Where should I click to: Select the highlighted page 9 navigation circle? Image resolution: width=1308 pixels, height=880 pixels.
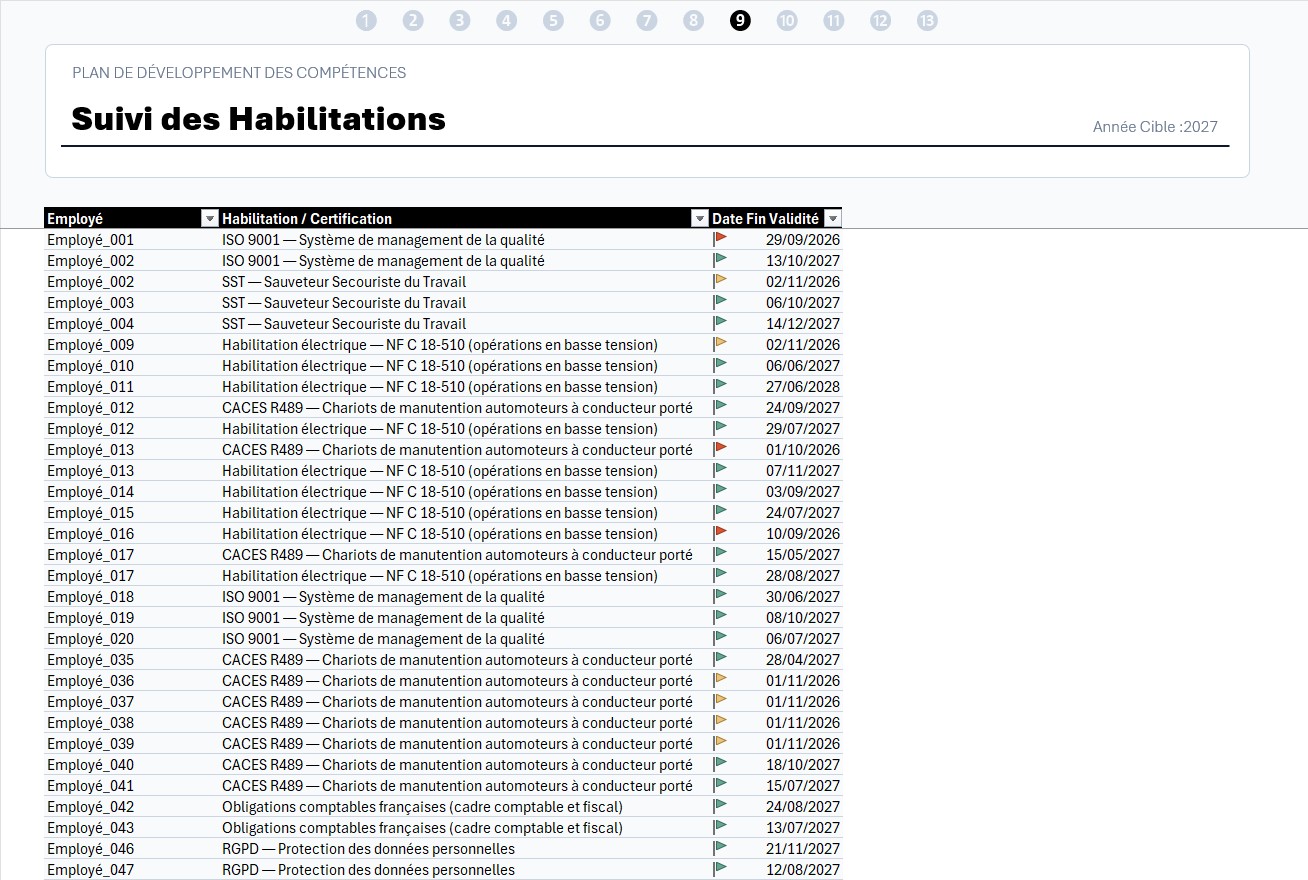[741, 21]
